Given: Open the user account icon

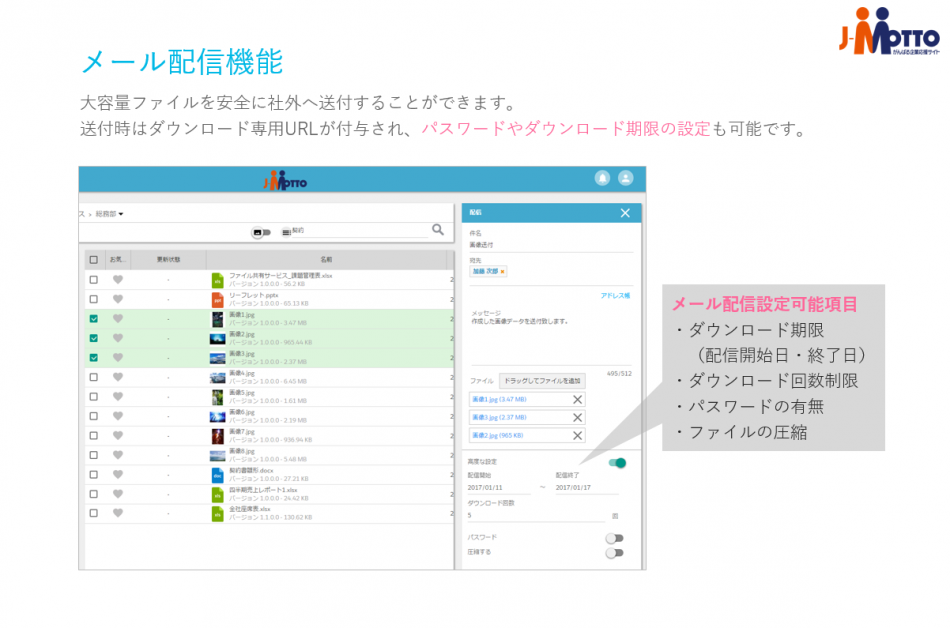Looking at the screenshot, I should pos(625,178).
